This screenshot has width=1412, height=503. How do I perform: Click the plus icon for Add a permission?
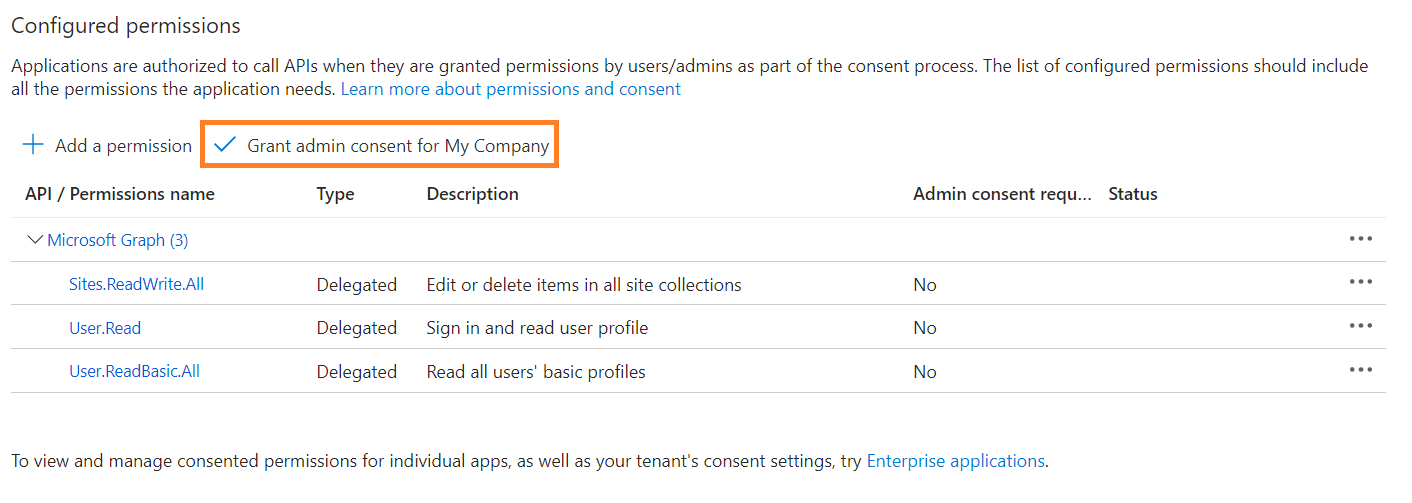(x=33, y=145)
